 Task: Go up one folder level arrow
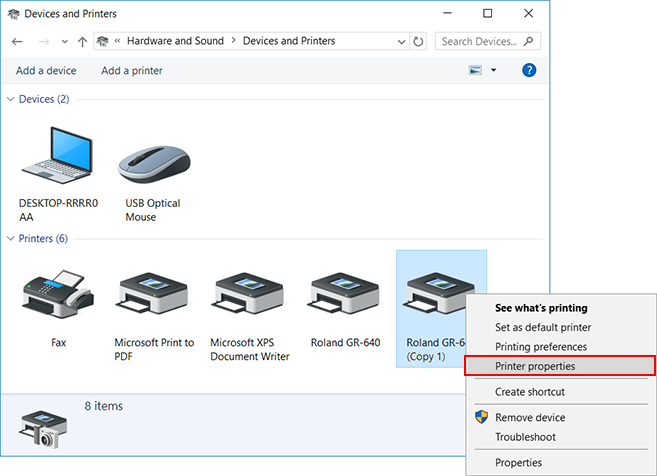click(x=82, y=41)
